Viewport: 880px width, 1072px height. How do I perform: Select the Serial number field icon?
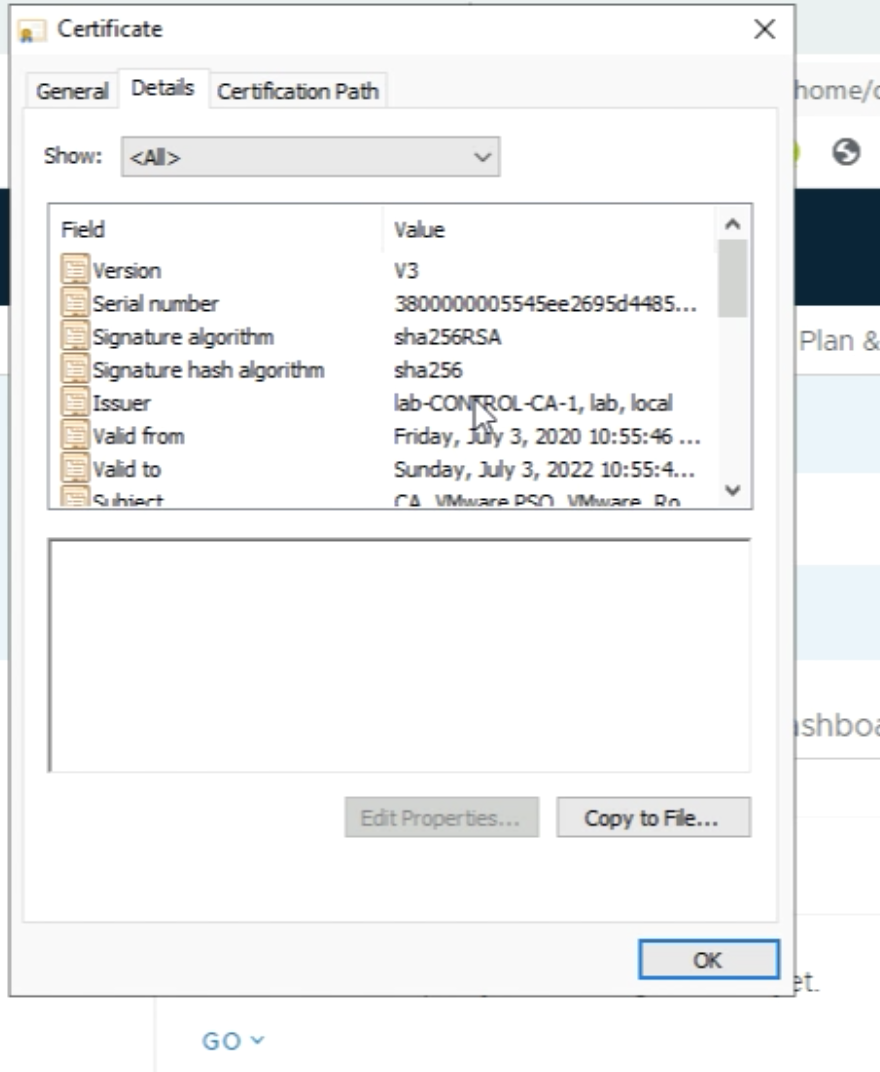point(75,303)
